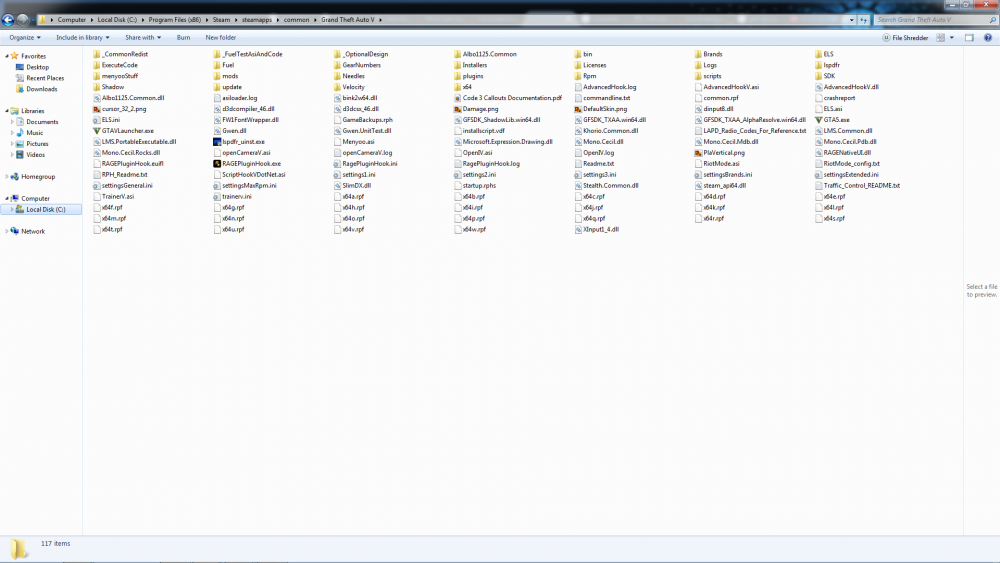This screenshot has width=1000, height=563.
Task: Click common in the address breadcrumb
Action: 297,20
